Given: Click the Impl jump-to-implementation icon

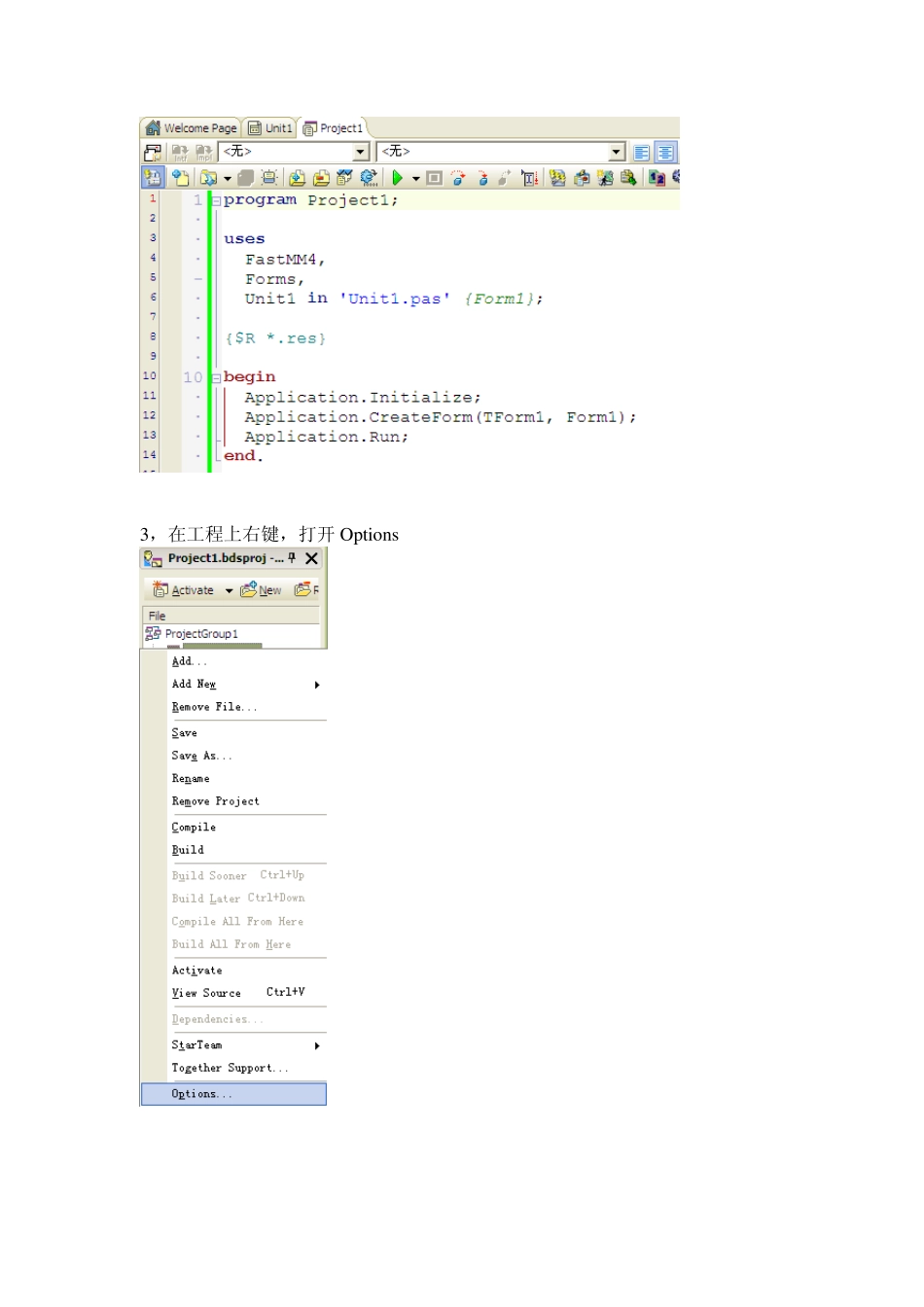Looking at the screenshot, I should coord(203,153).
